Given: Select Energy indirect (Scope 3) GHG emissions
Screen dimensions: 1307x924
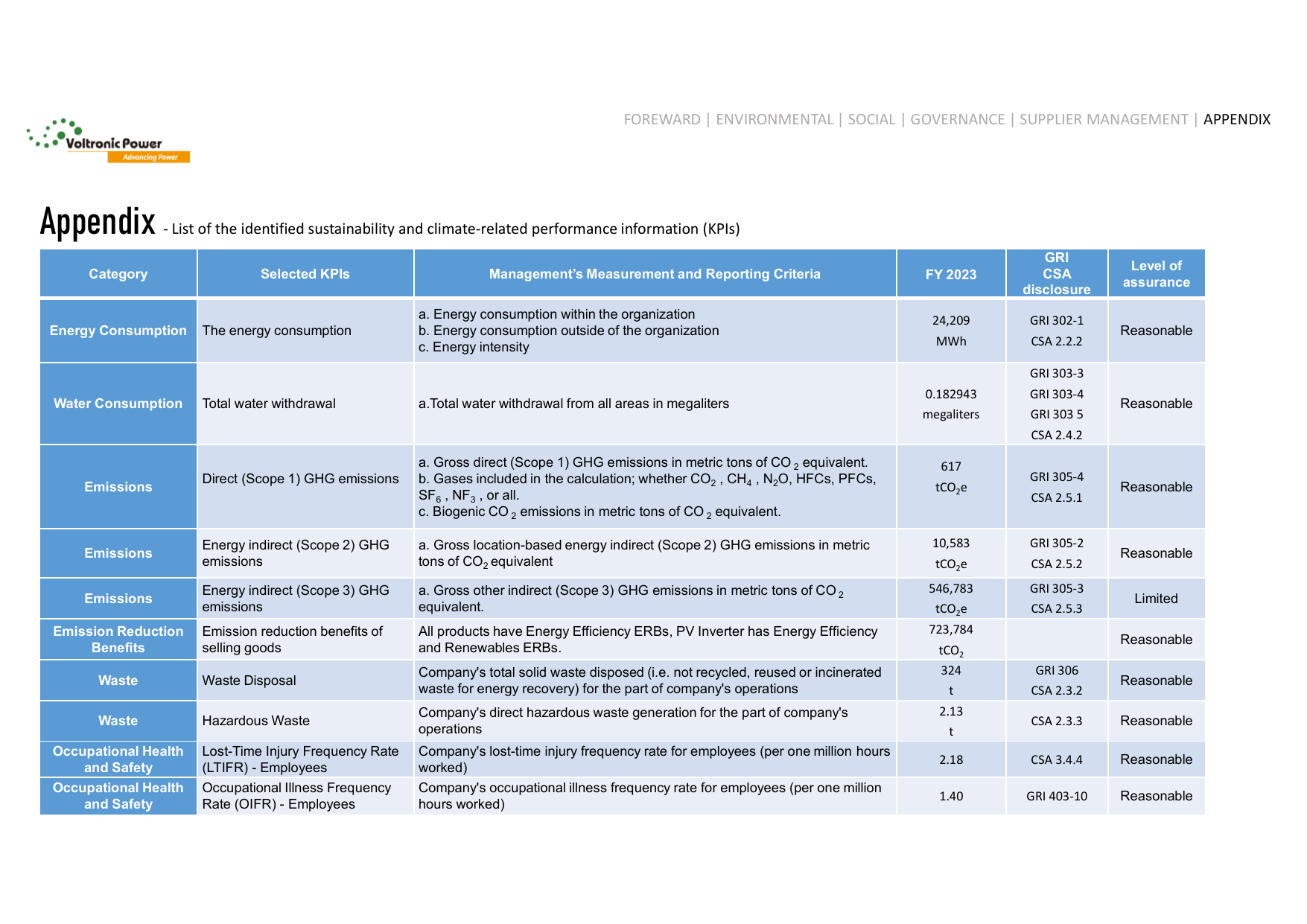Looking at the screenshot, I should click(x=305, y=599).
